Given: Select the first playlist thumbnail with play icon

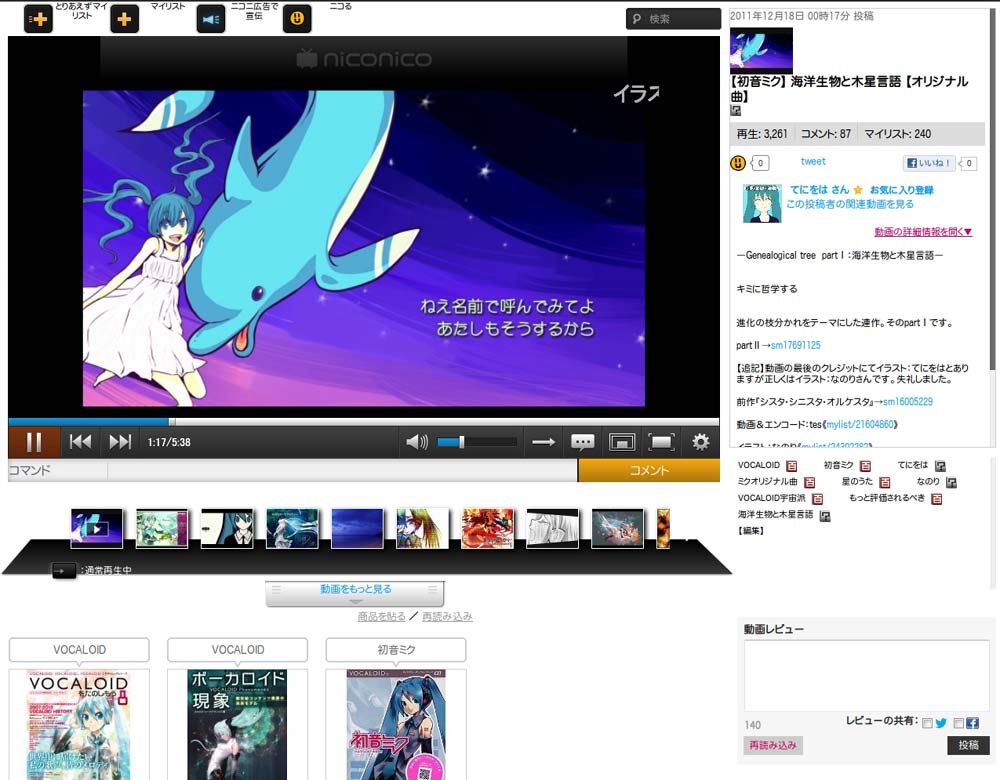Looking at the screenshot, I should [x=96, y=528].
